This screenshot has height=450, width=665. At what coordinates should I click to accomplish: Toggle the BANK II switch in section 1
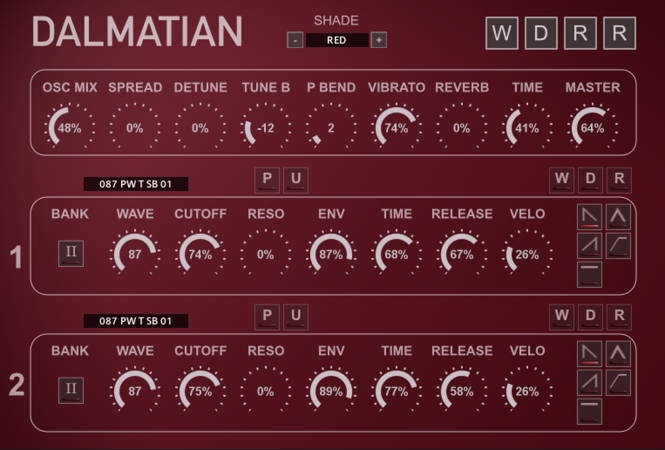click(x=71, y=254)
